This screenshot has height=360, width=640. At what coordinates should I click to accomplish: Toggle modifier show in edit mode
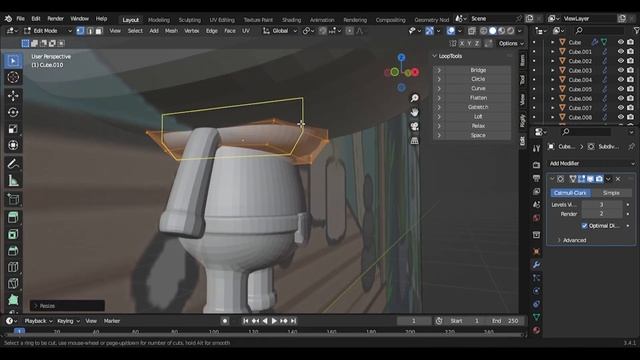click(x=582, y=179)
